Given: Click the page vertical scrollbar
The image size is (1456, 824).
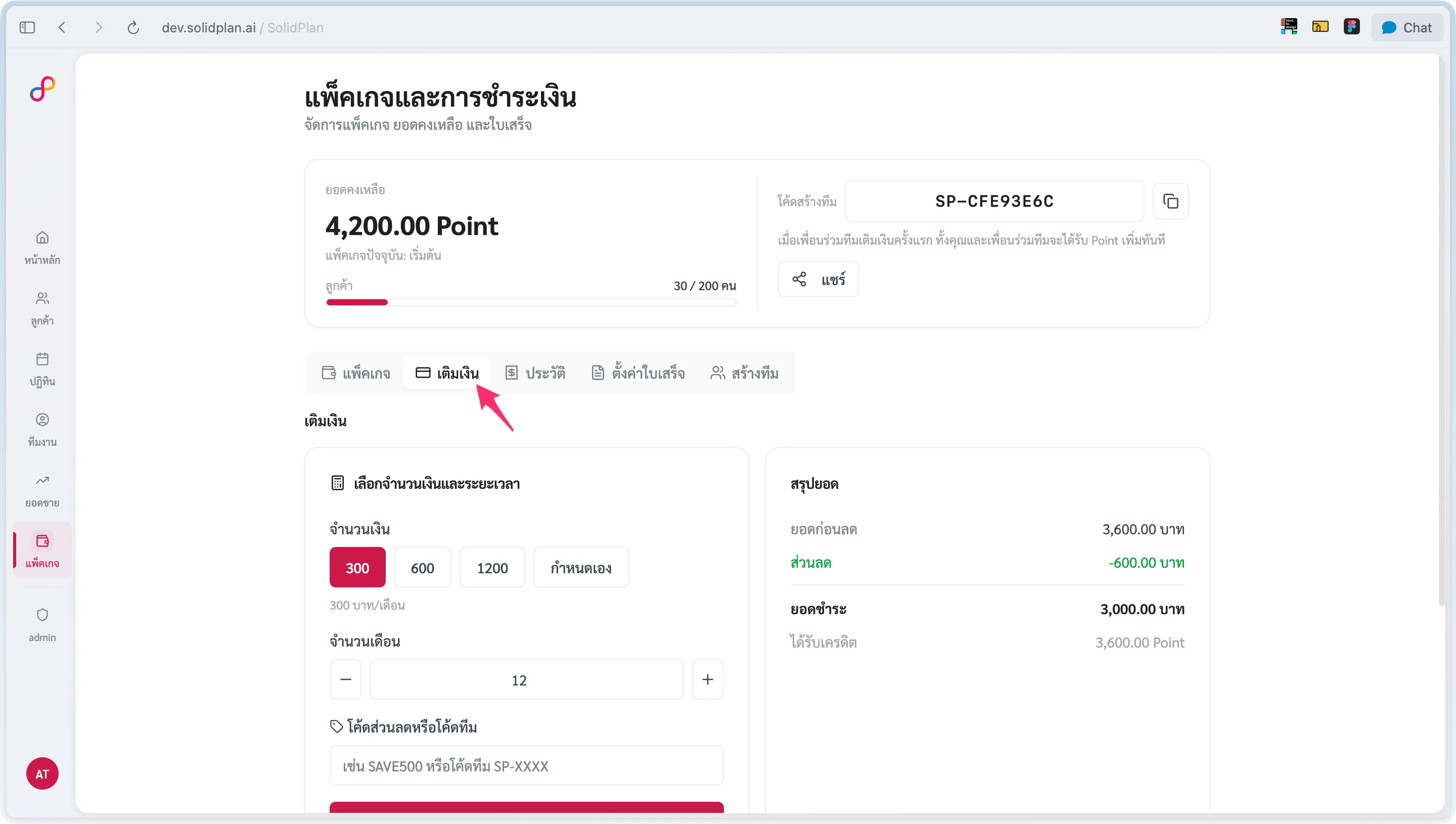Looking at the screenshot, I should click(1441, 331).
